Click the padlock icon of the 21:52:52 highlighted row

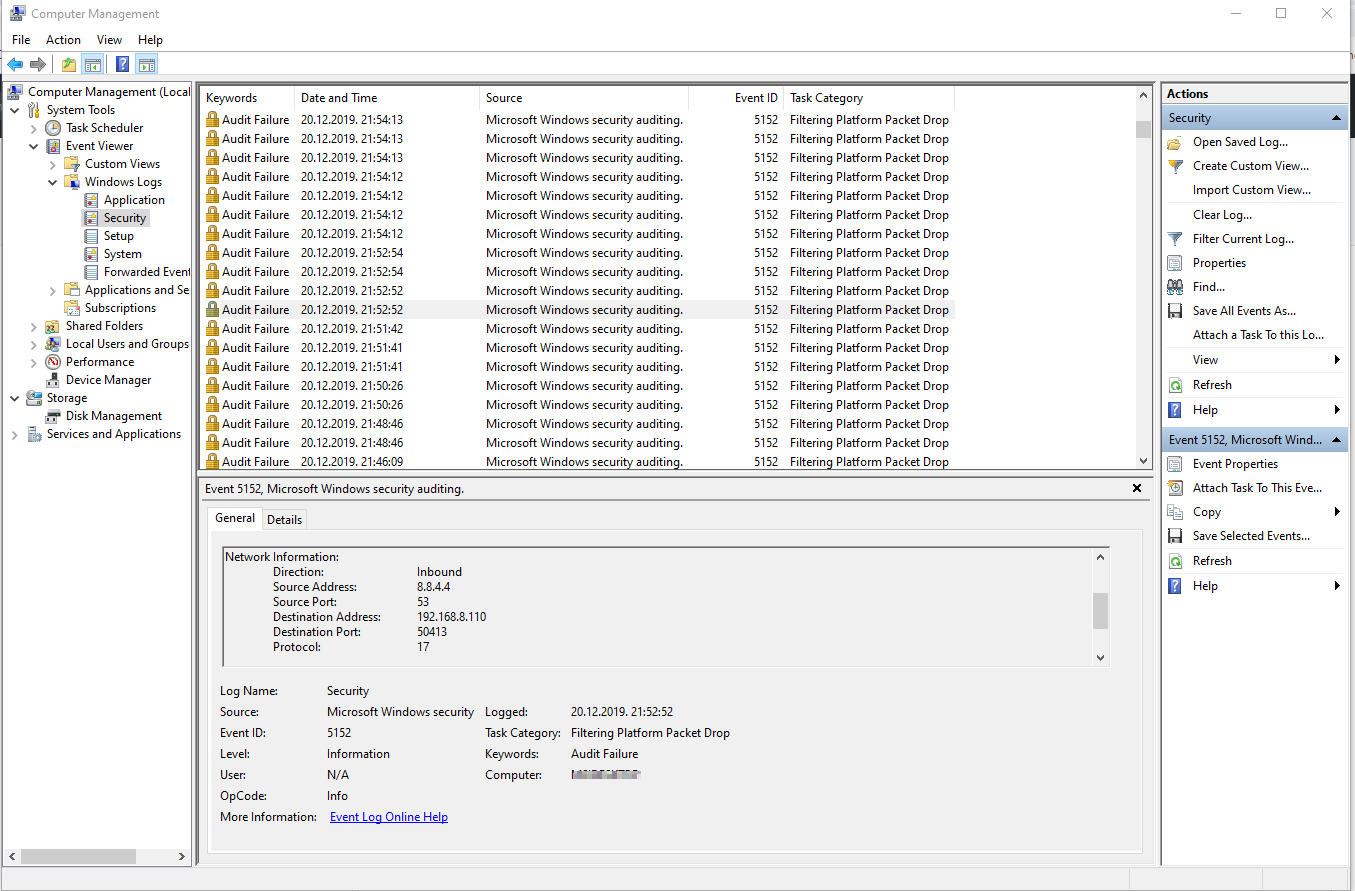[212, 310]
